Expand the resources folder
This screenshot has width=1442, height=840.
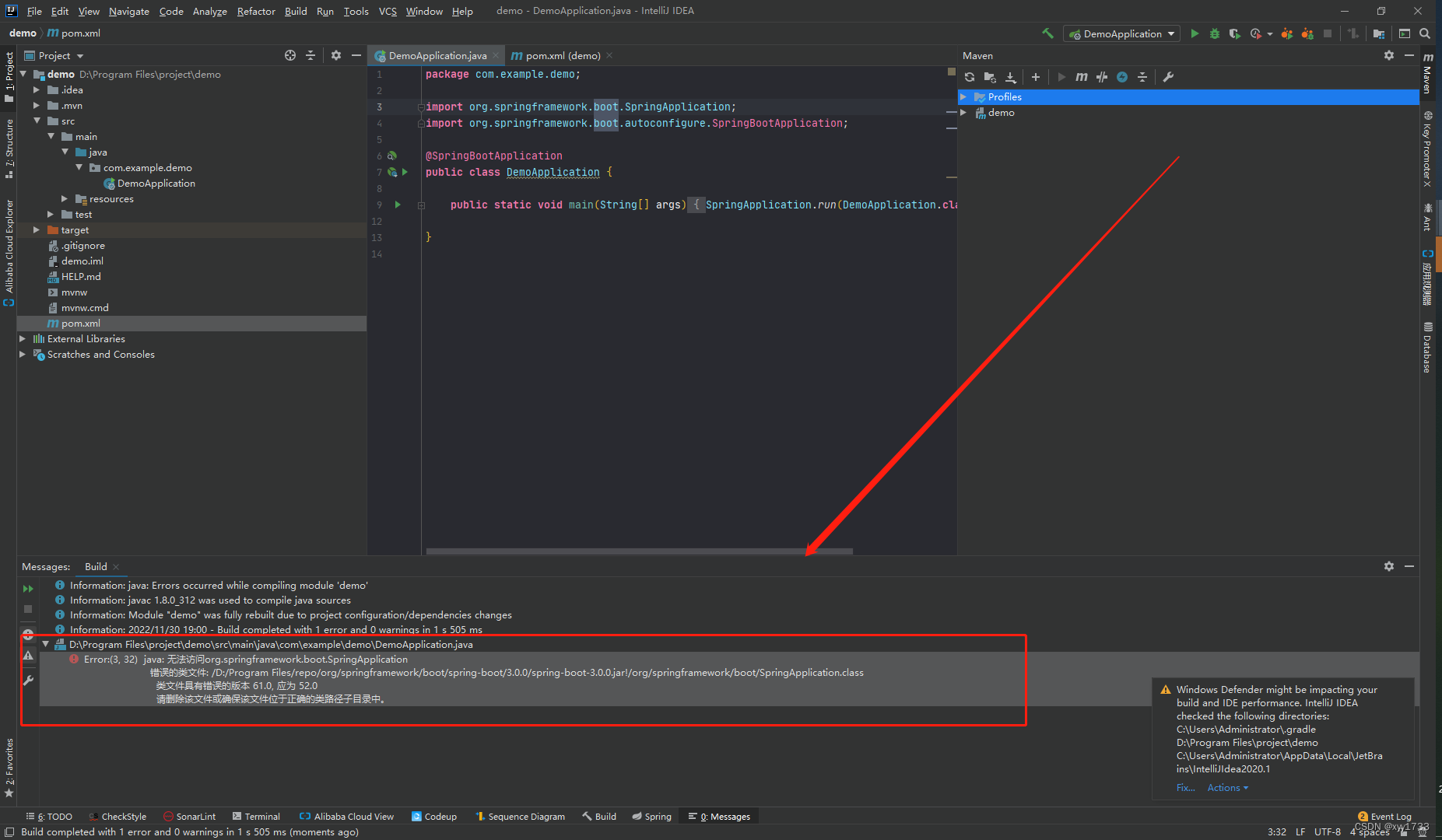65,198
